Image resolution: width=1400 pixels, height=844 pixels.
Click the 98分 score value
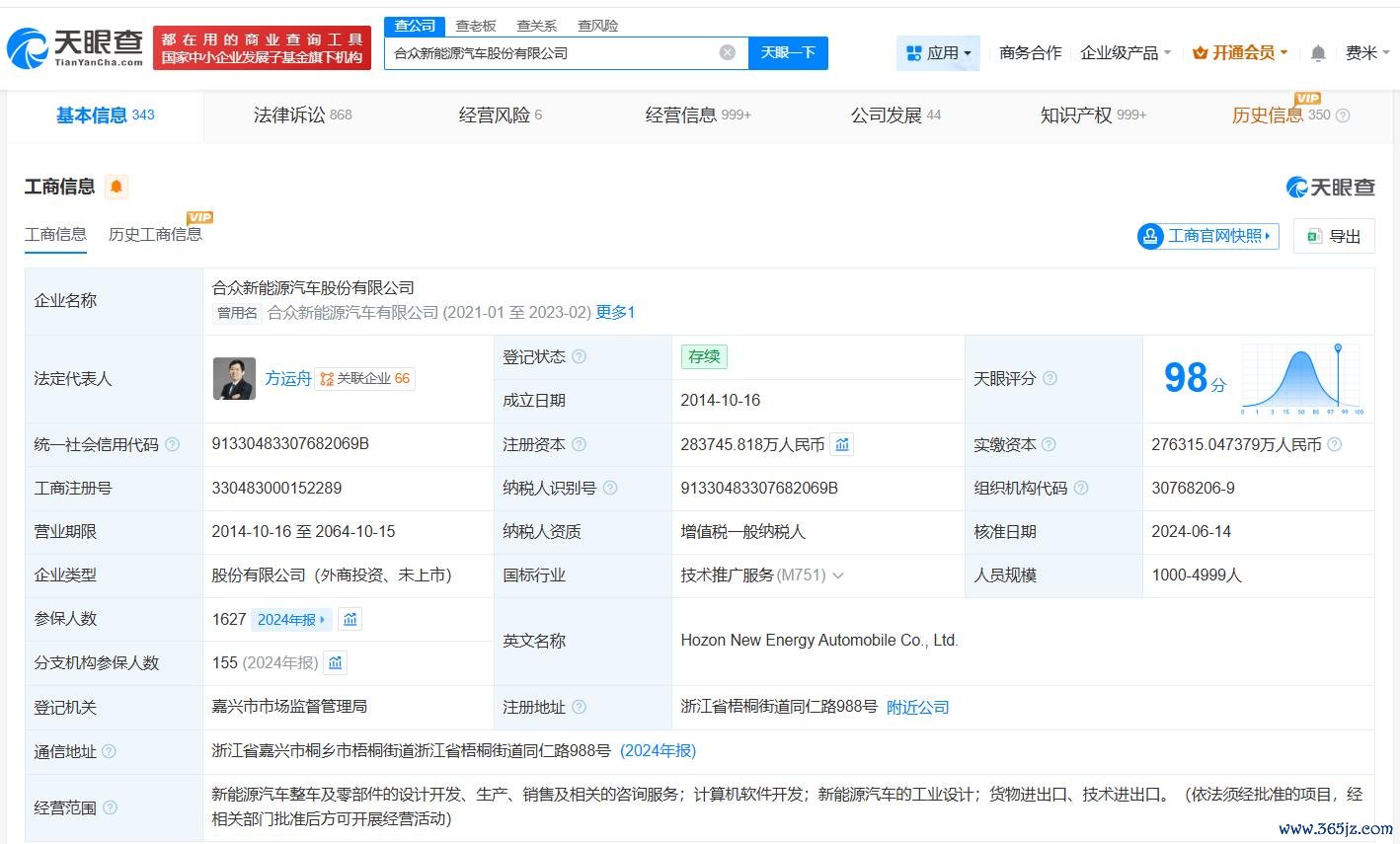[x=1195, y=377]
